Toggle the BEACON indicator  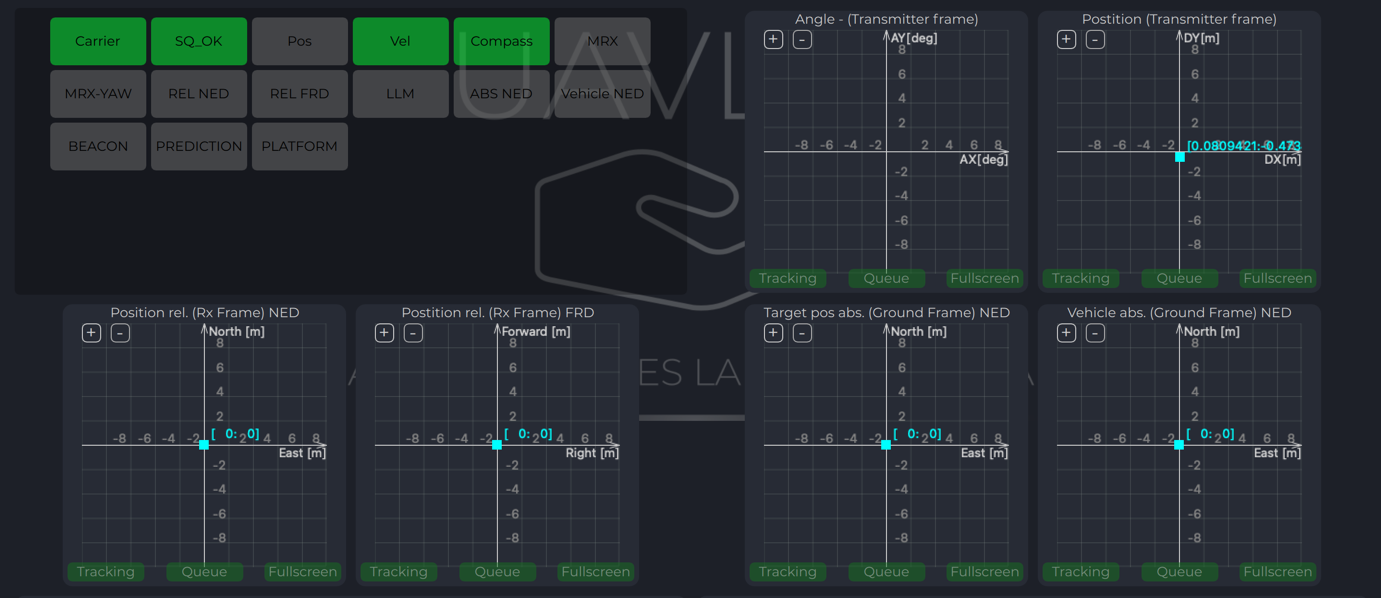tap(98, 146)
